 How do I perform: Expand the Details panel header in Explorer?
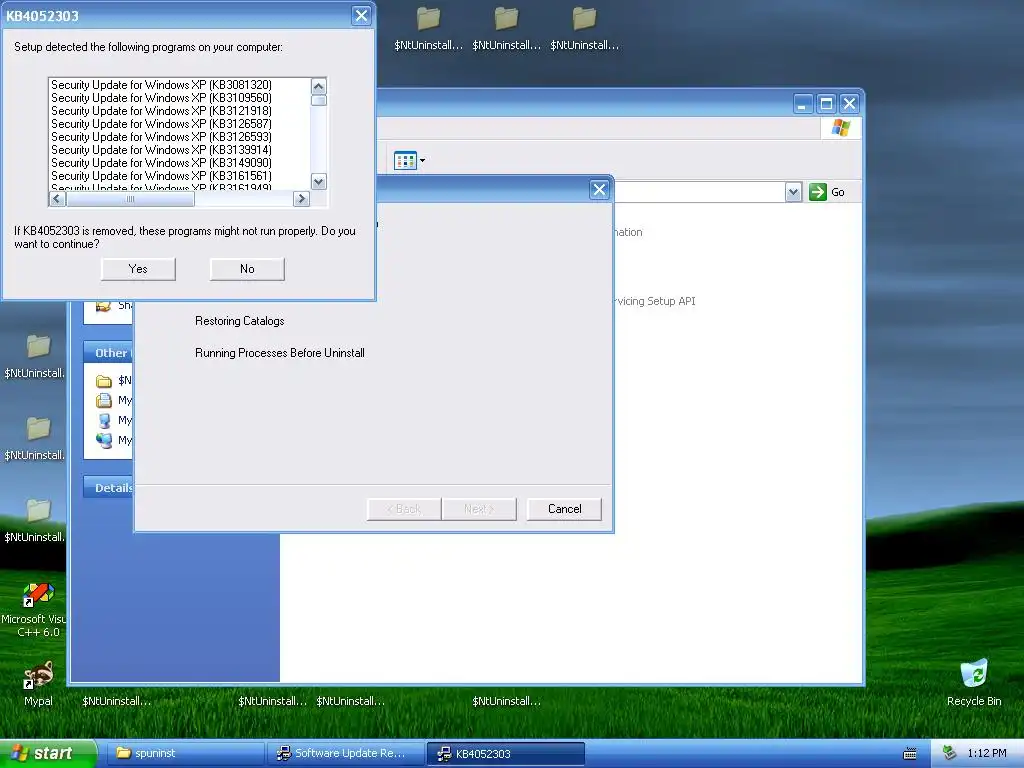(108, 488)
